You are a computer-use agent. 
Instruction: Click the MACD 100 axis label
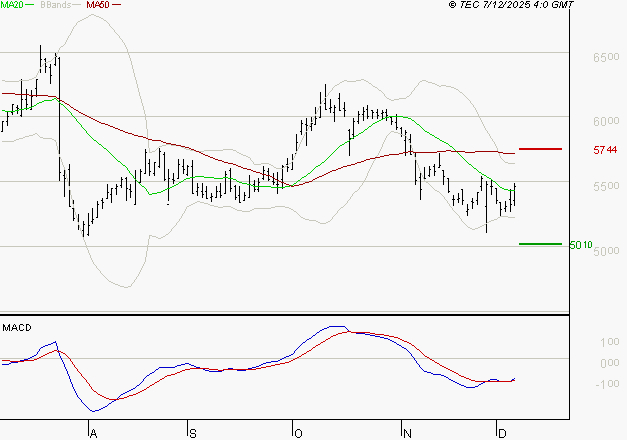[x=610, y=342]
